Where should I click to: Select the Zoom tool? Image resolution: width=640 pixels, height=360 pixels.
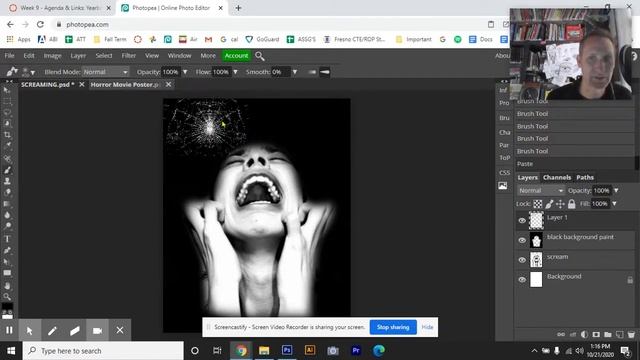pos(7,297)
